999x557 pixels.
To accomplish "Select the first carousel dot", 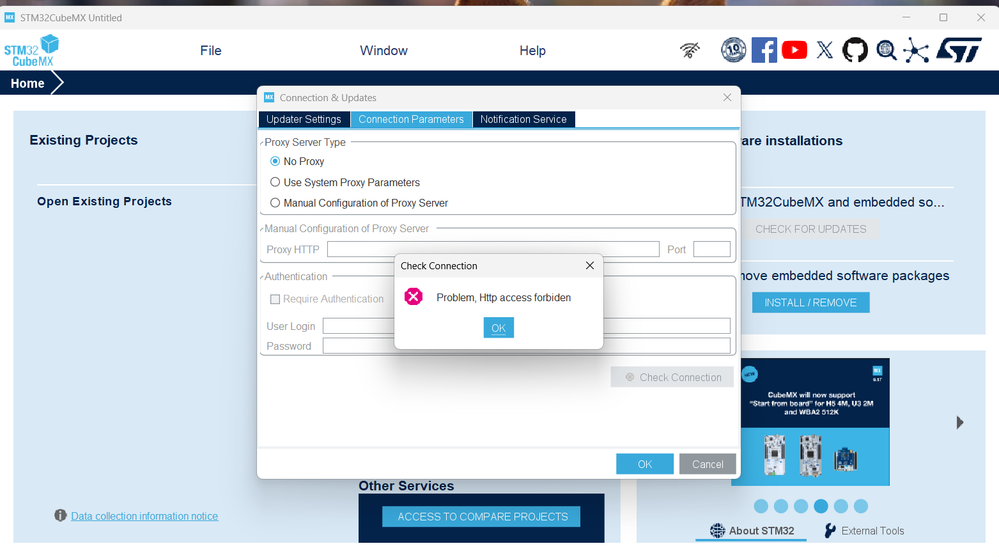I will [761, 506].
